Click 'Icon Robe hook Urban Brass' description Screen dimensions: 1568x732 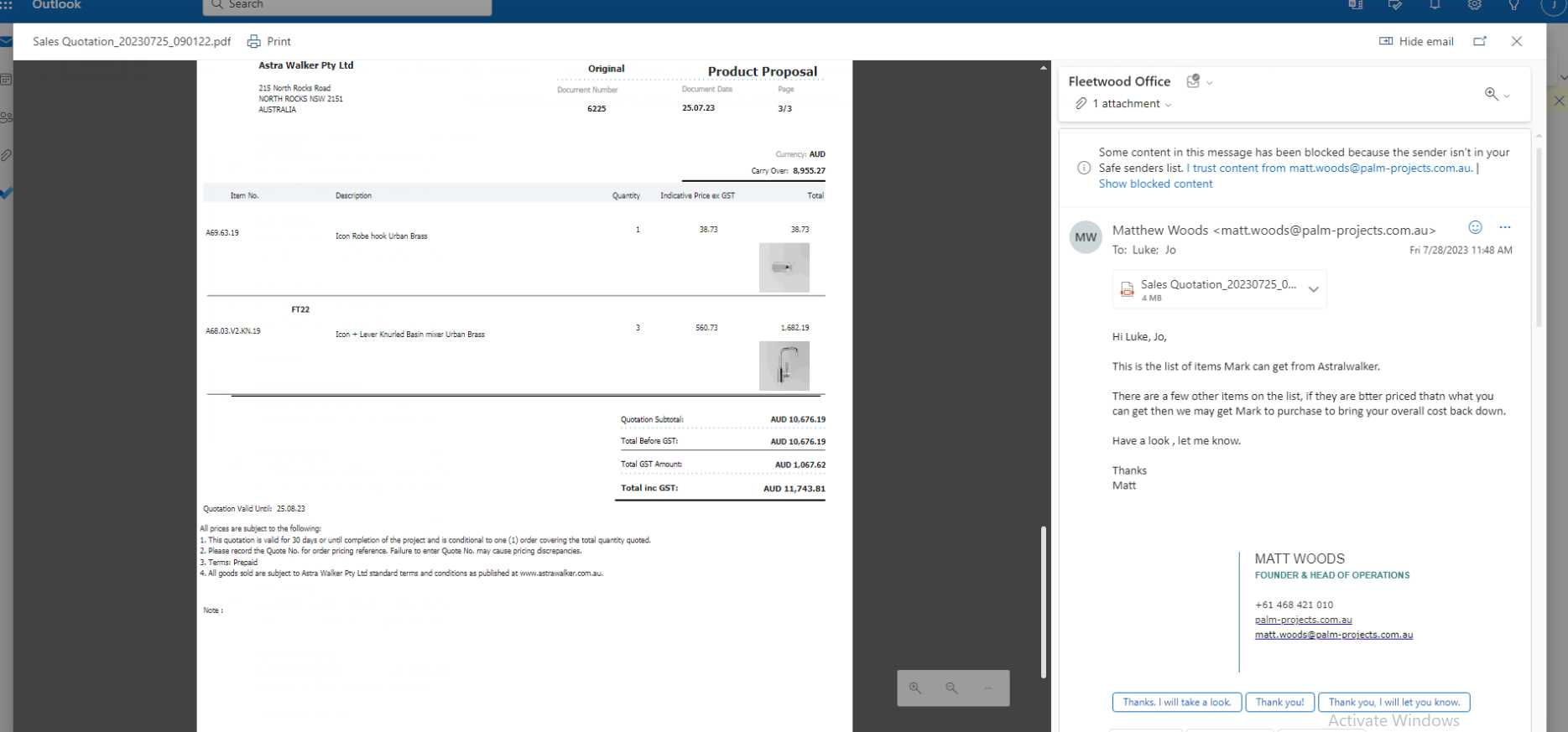coord(382,236)
